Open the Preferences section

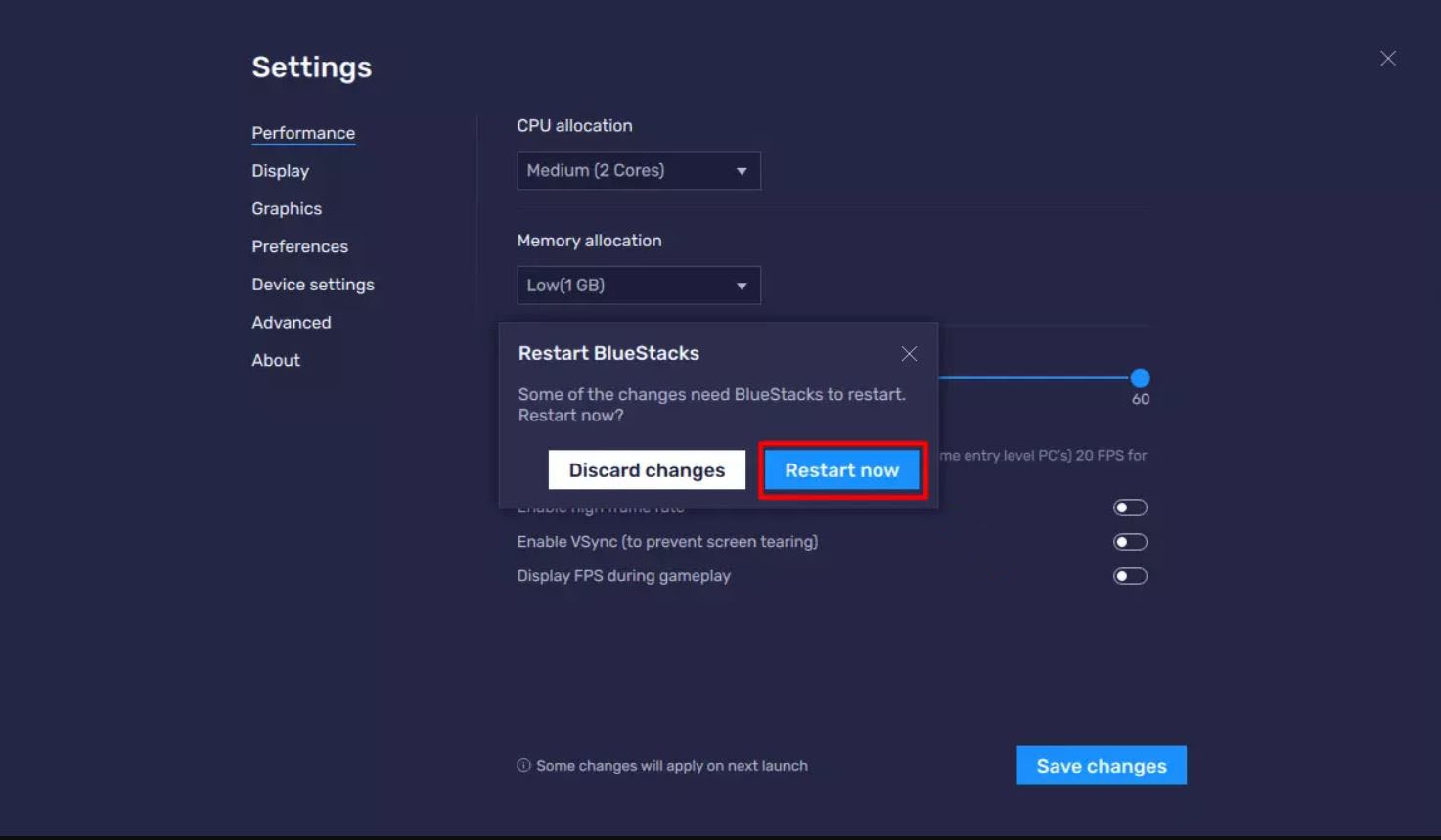tap(299, 245)
